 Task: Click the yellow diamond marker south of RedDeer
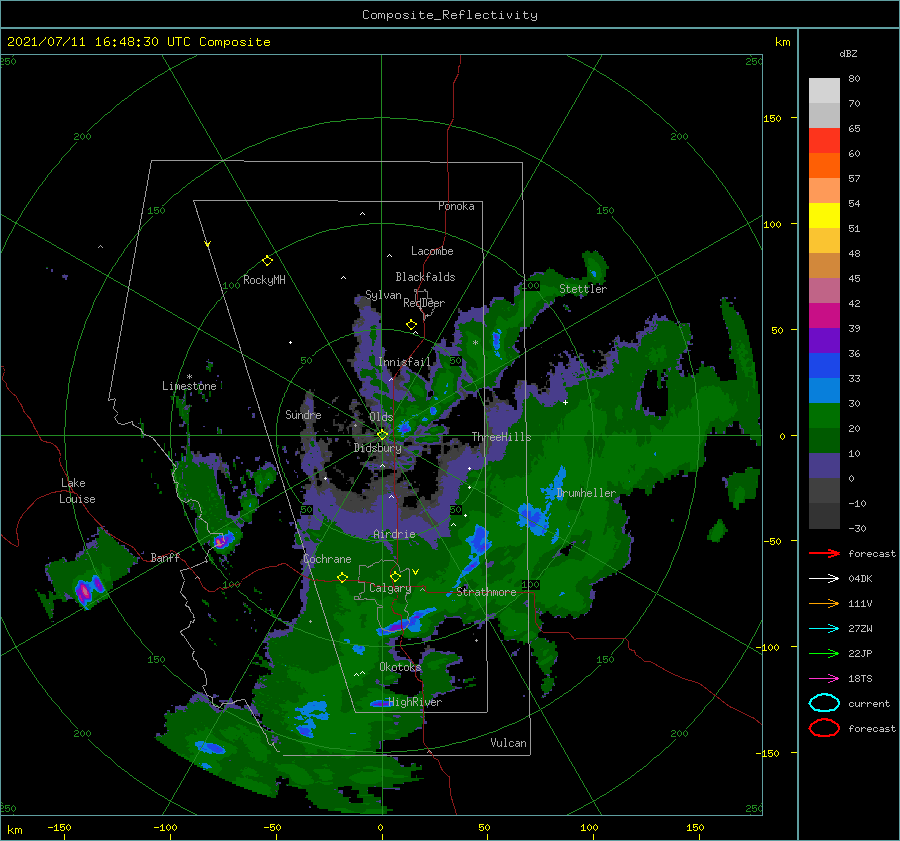(x=412, y=325)
